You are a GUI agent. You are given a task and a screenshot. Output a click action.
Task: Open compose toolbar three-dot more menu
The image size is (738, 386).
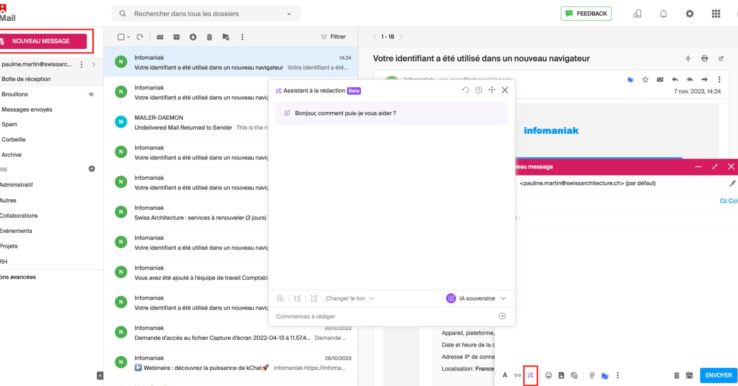tap(618, 375)
